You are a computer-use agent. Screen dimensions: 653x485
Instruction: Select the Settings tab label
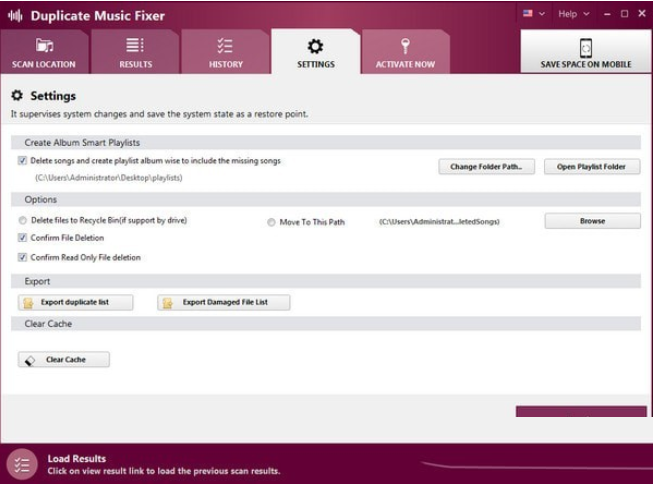316,65
